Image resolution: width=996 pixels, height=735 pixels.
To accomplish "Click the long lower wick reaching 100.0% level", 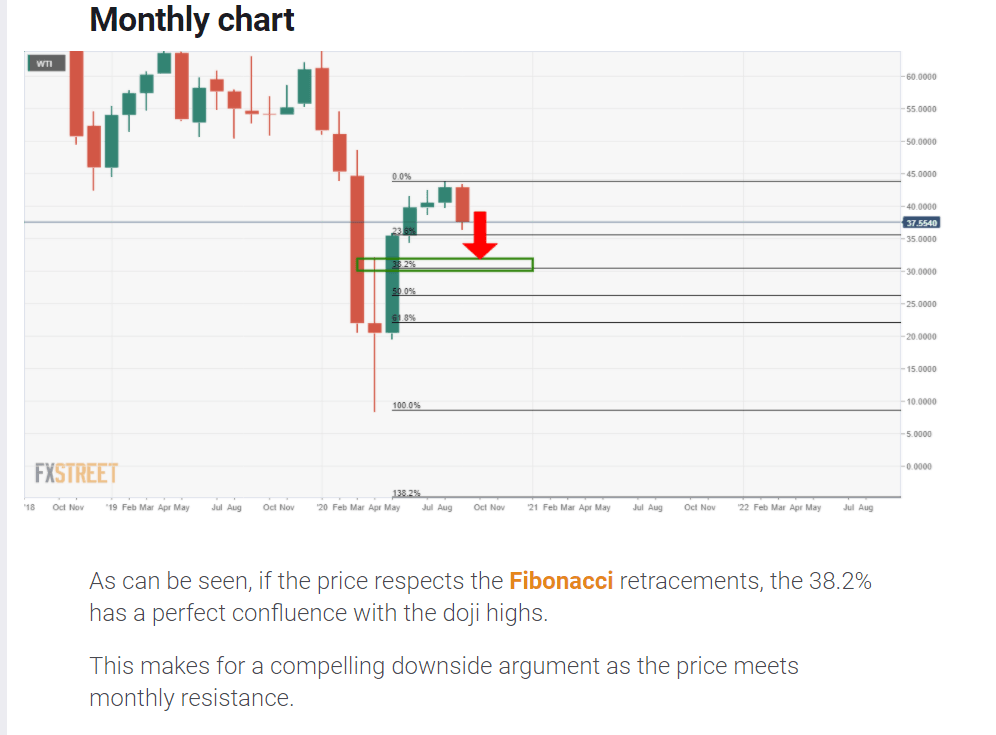I will coord(374,375).
